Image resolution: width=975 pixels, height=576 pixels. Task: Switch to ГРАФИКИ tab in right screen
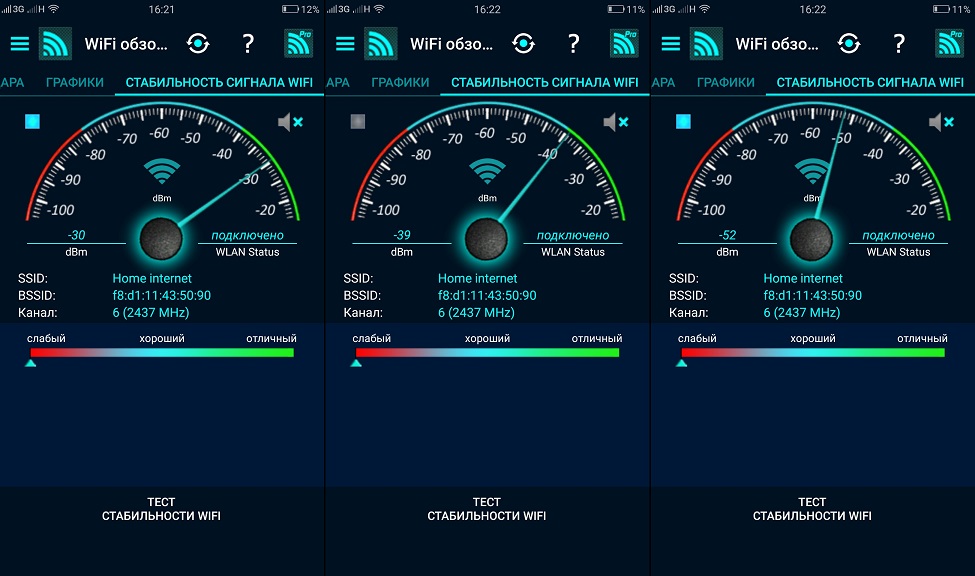point(726,82)
